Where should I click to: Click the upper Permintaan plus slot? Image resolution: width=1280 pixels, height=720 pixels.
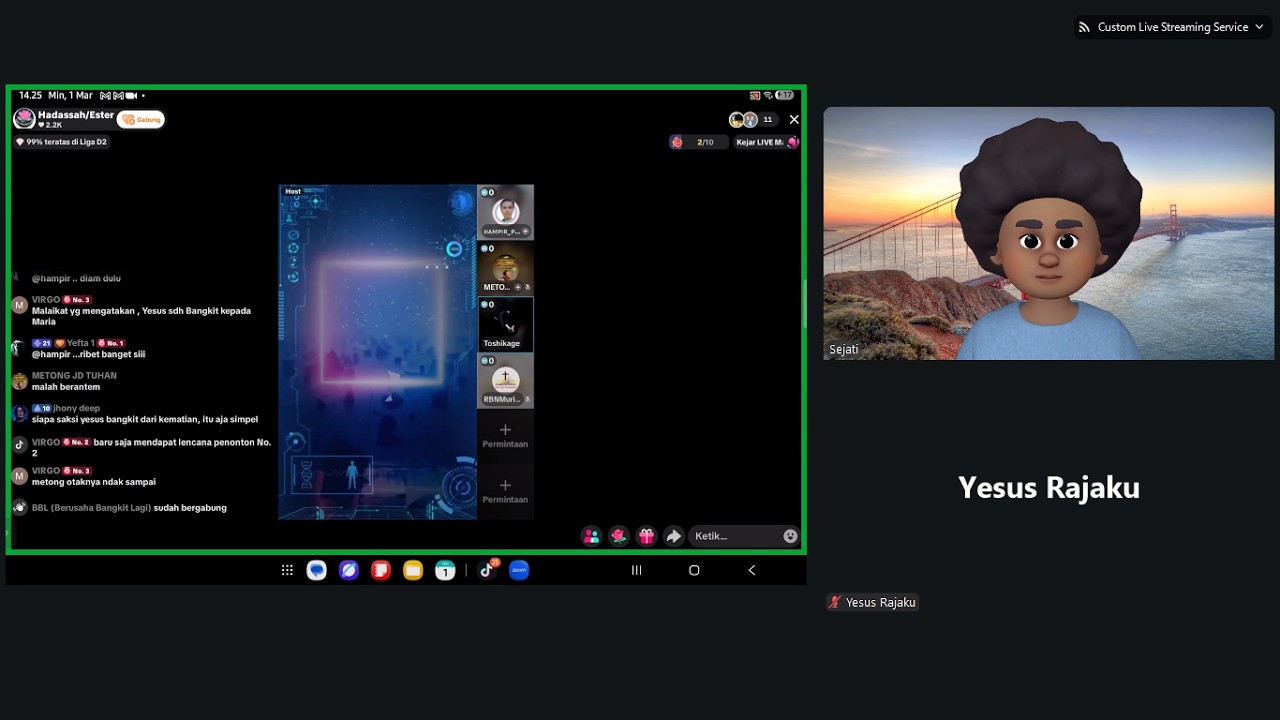coord(505,435)
